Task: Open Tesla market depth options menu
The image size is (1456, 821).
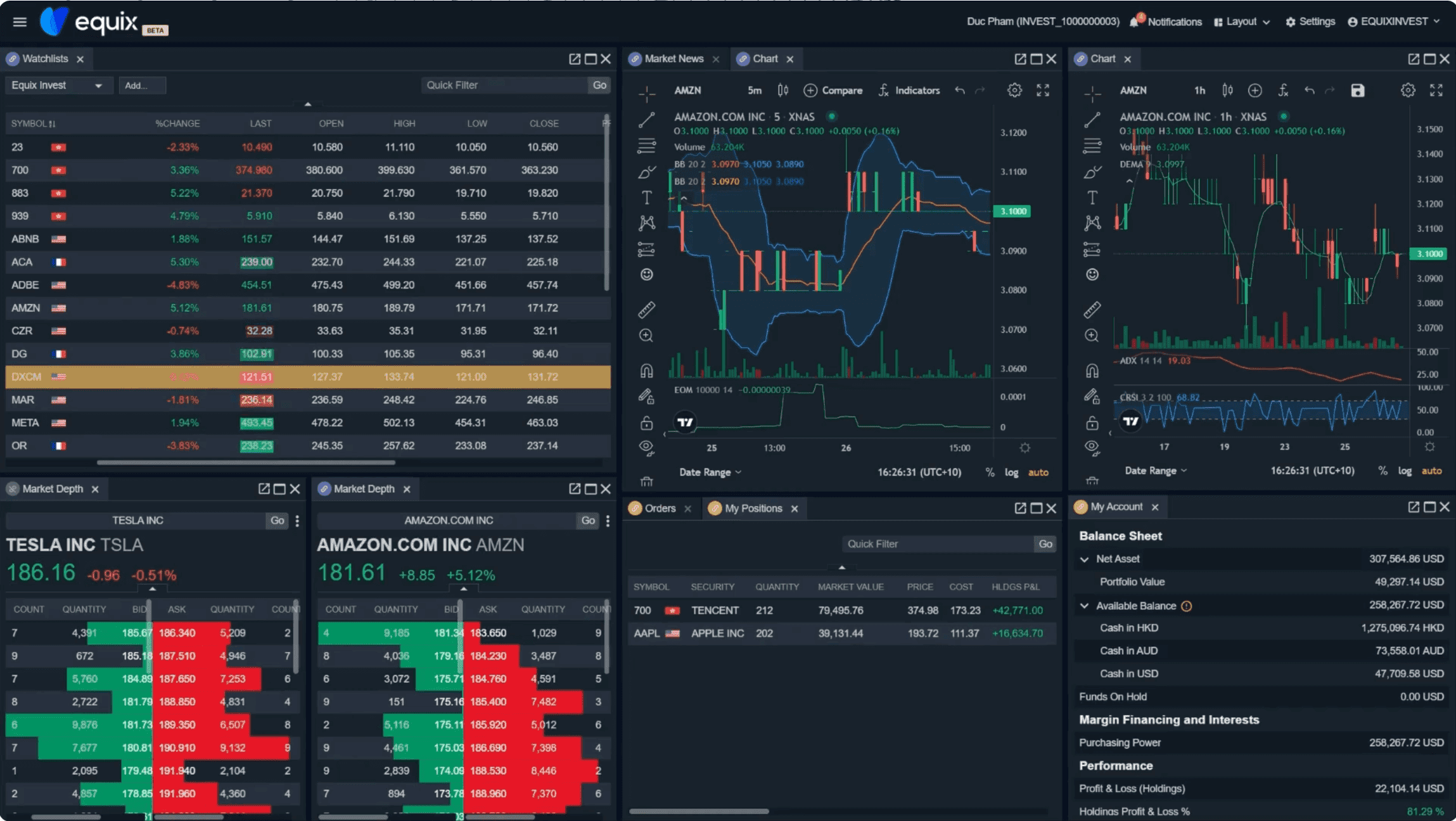Action: 297,521
